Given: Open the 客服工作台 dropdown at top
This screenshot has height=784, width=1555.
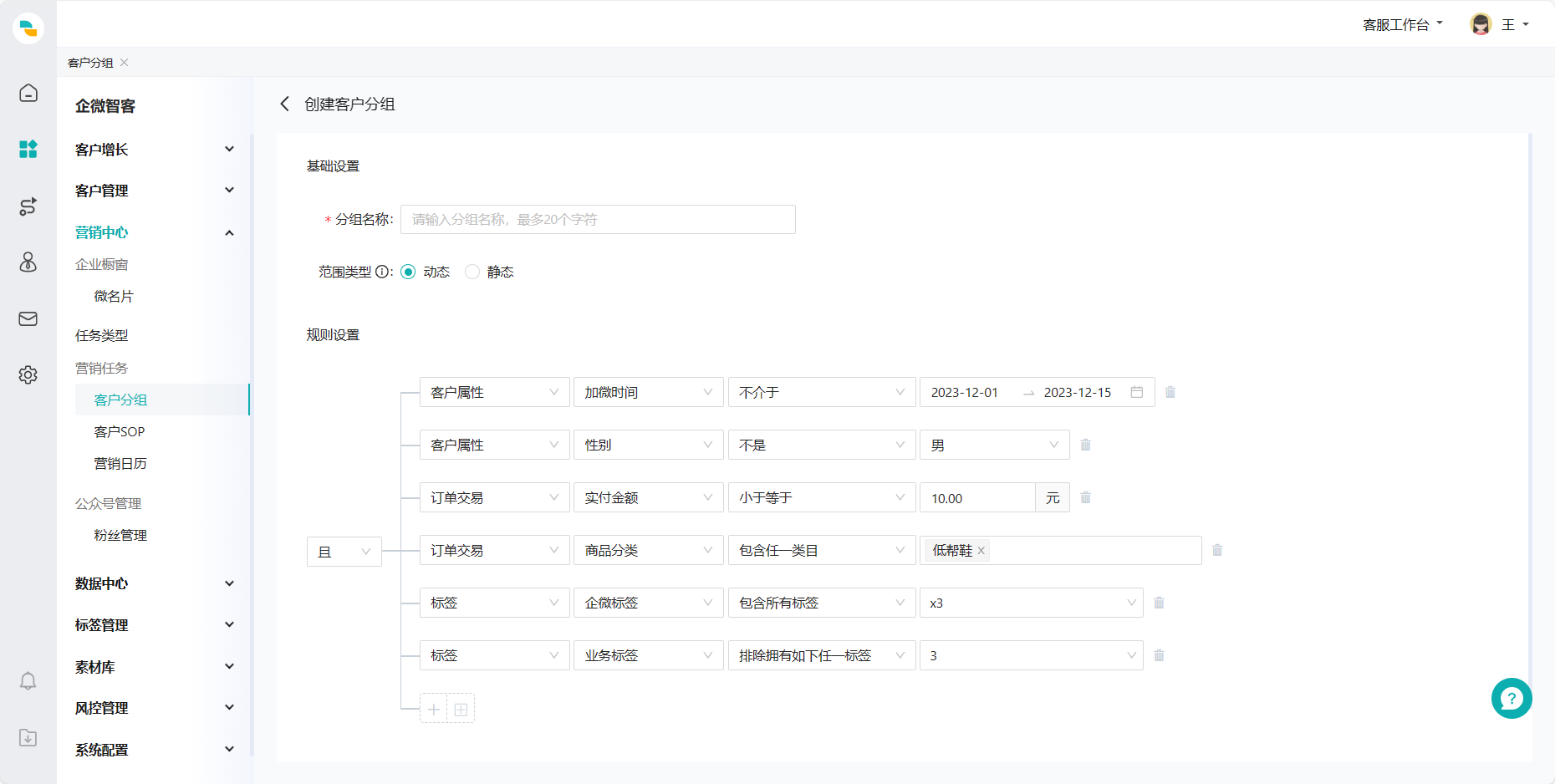Looking at the screenshot, I should pyautogui.click(x=1403, y=25).
